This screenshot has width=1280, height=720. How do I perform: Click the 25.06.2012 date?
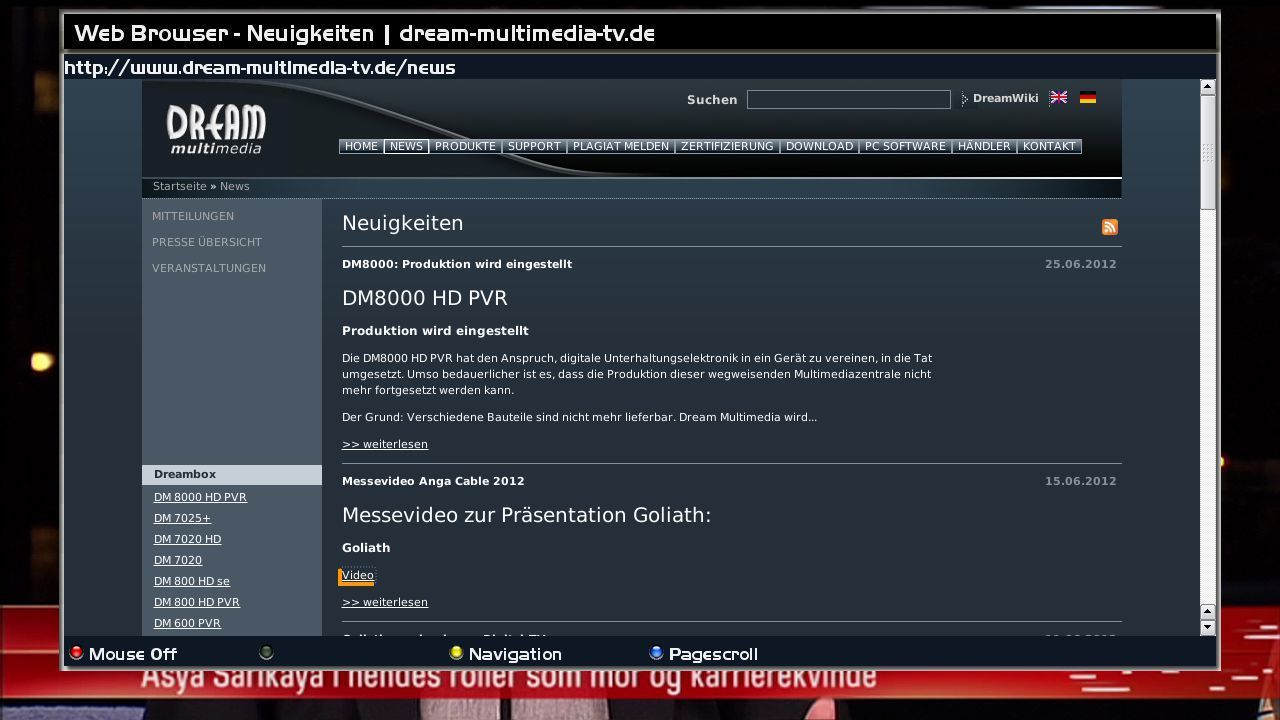(1081, 264)
